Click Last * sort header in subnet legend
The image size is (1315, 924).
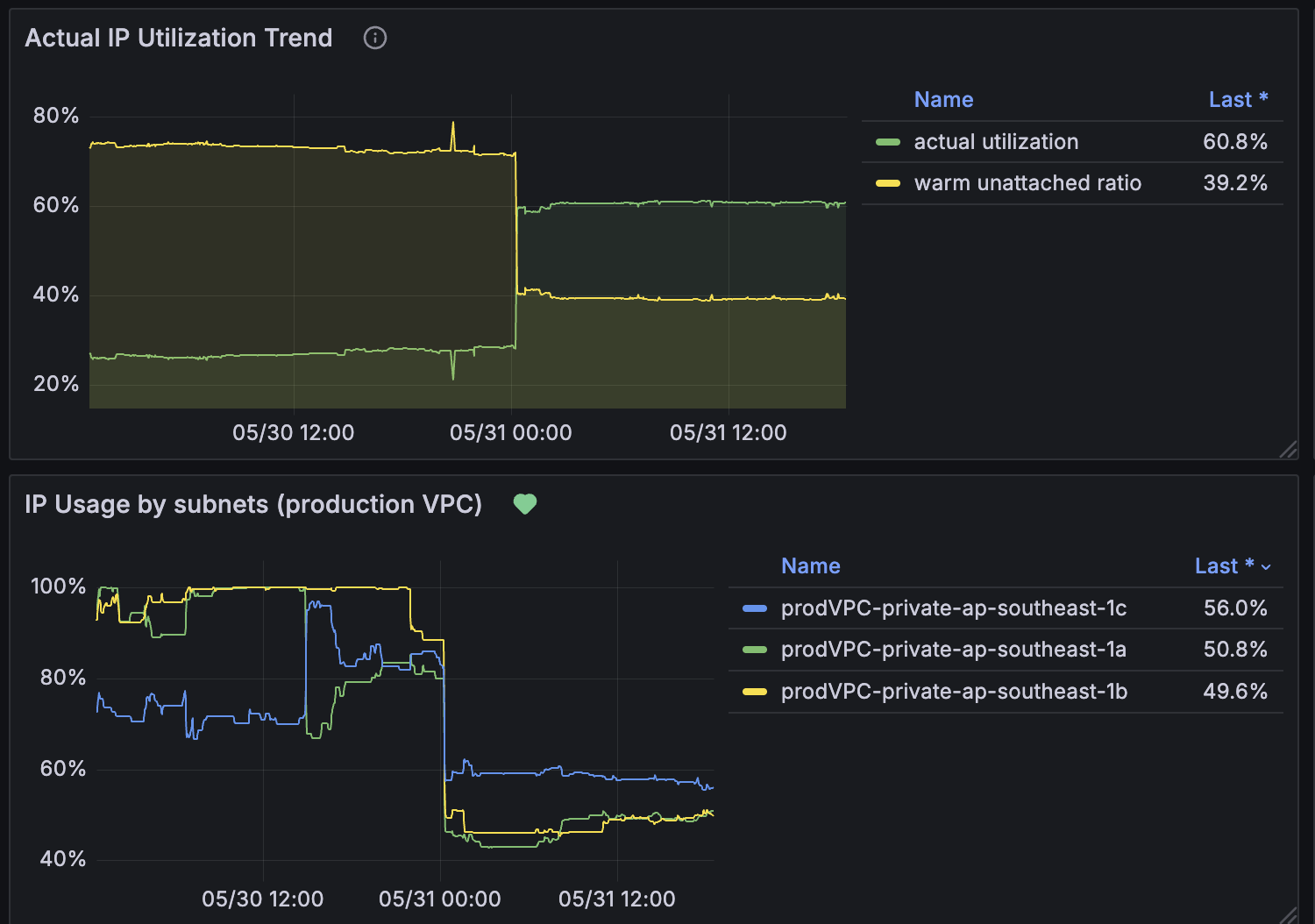pyautogui.click(x=1224, y=565)
